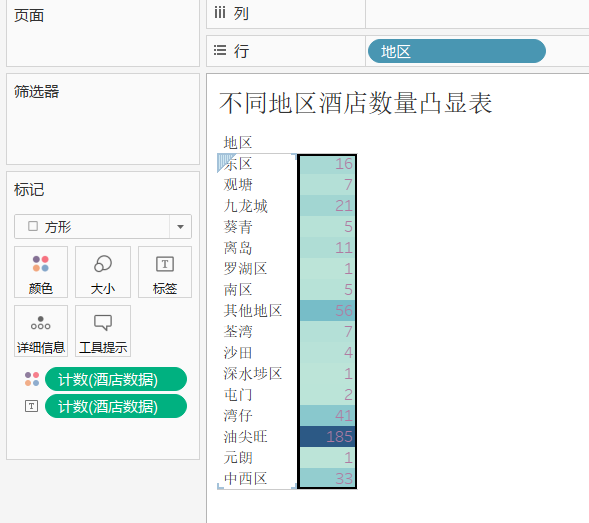Select the 沙田 row label

click(x=238, y=353)
